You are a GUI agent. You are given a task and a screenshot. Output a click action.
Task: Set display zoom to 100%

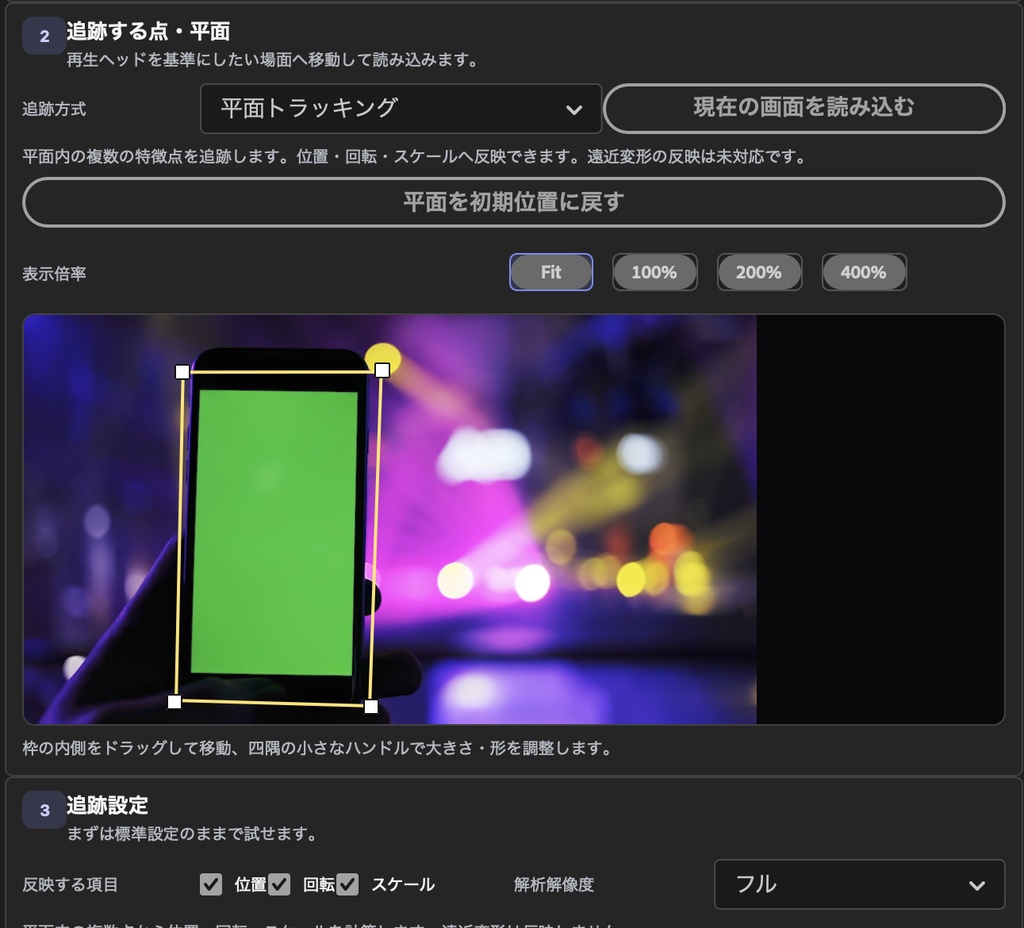pyautogui.click(x=654, y=272)
